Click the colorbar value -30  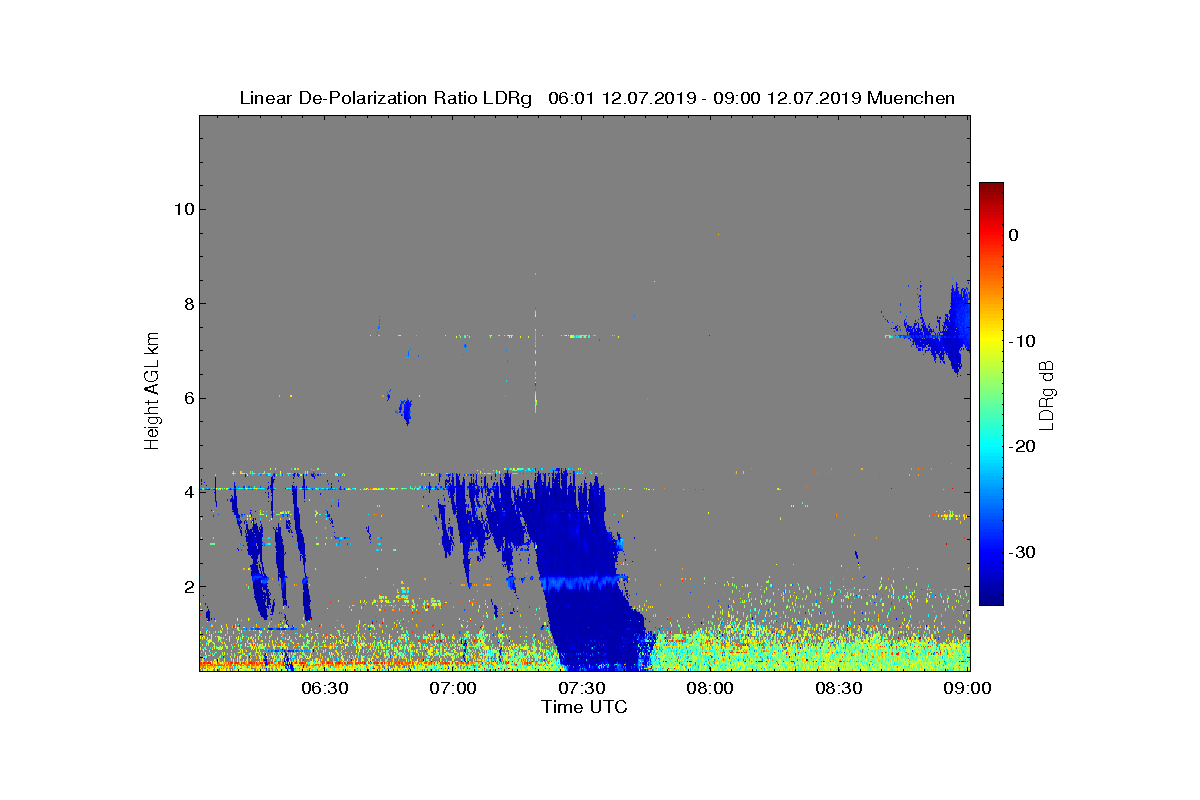1020,553
